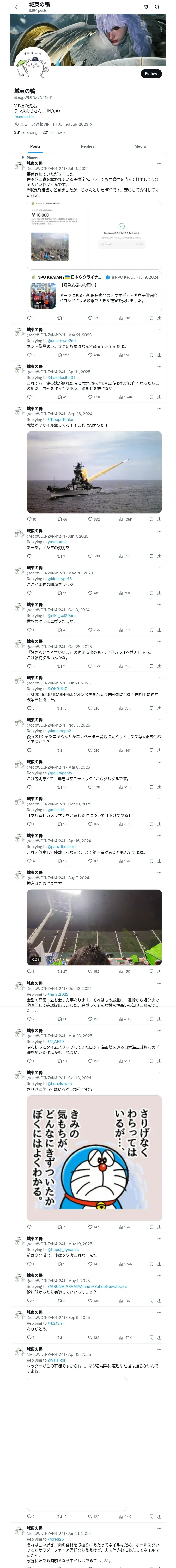176x1568 pixels.
Task: Click the Grok icon beside search
Action: tap(146, 7)
